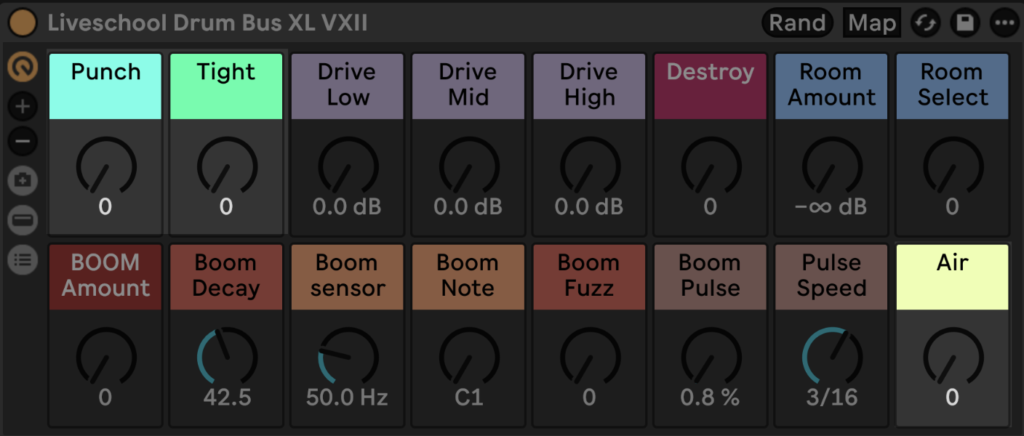
Task: Select the Boom Decay macro label
Action: tap(227, 277)
